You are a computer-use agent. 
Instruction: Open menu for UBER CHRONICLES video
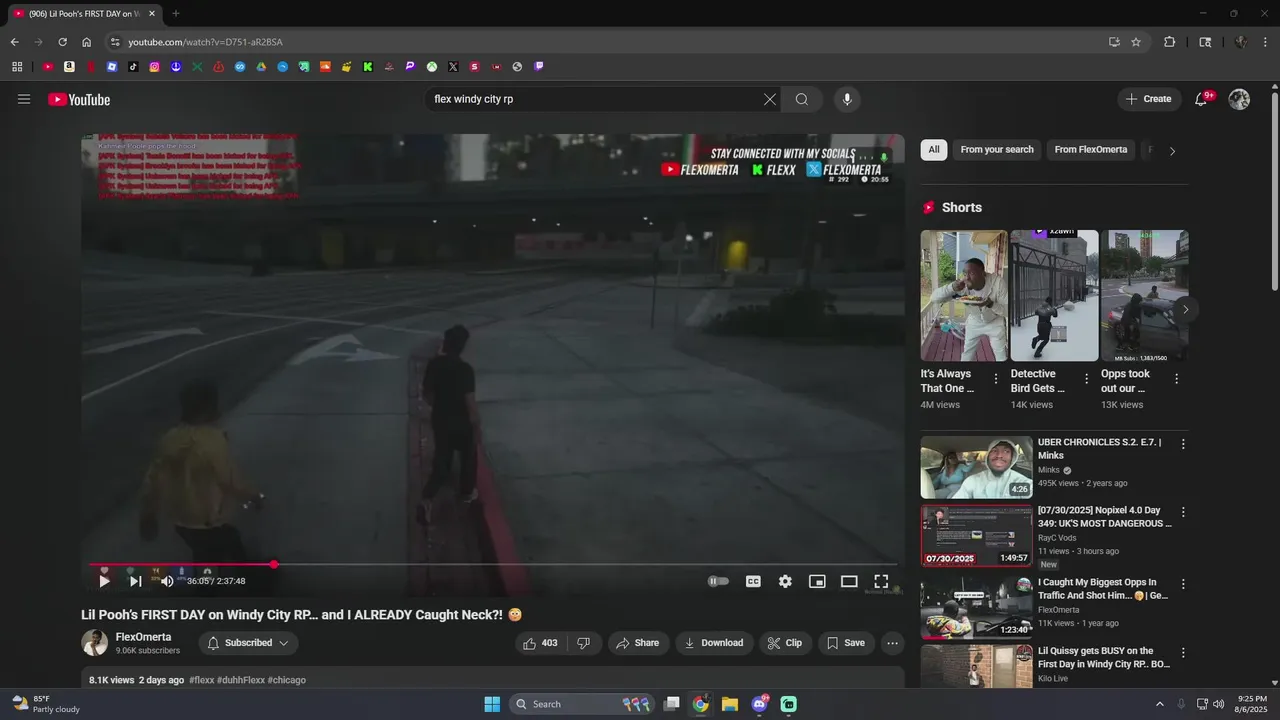(x=1183, y=444)
